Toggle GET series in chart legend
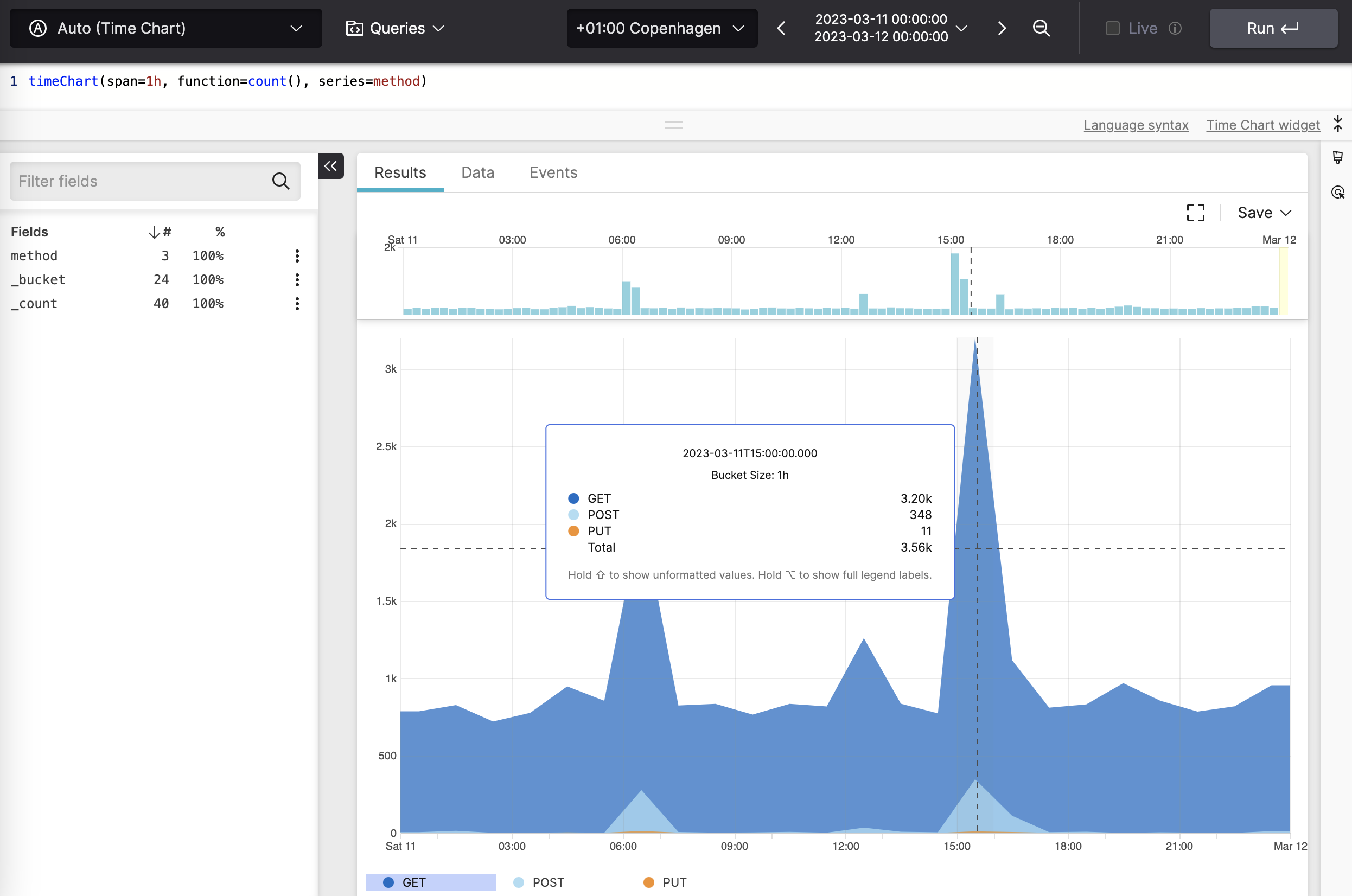 414,882
